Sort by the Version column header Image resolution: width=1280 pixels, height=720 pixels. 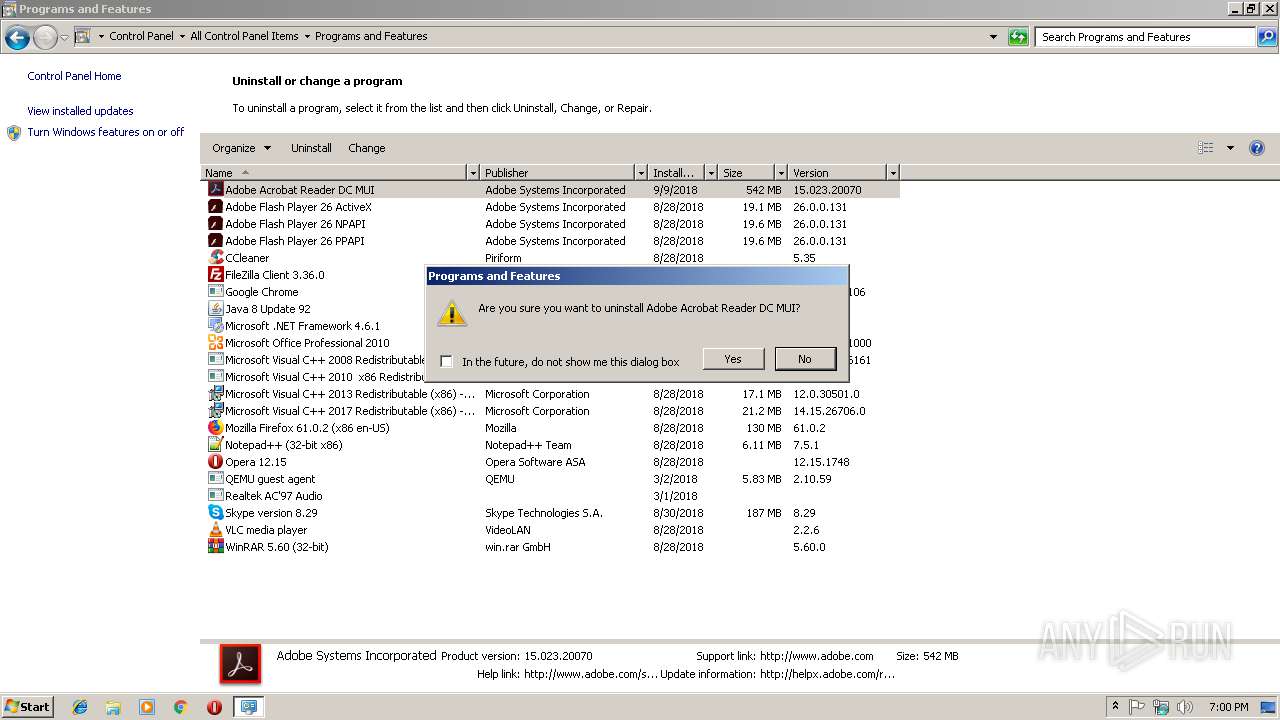[837, 173]
